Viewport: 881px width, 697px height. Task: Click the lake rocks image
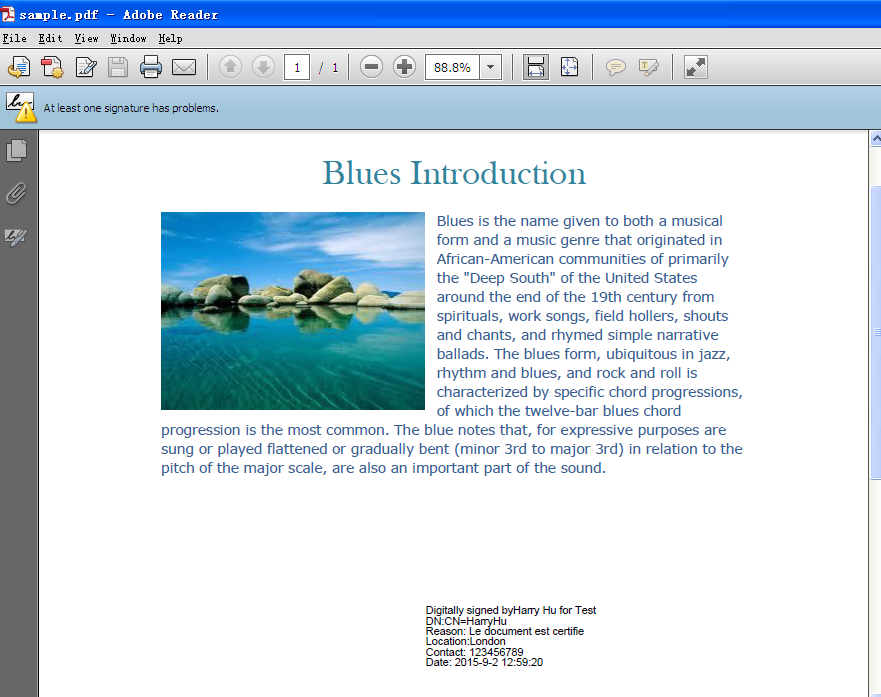[293, 311]
